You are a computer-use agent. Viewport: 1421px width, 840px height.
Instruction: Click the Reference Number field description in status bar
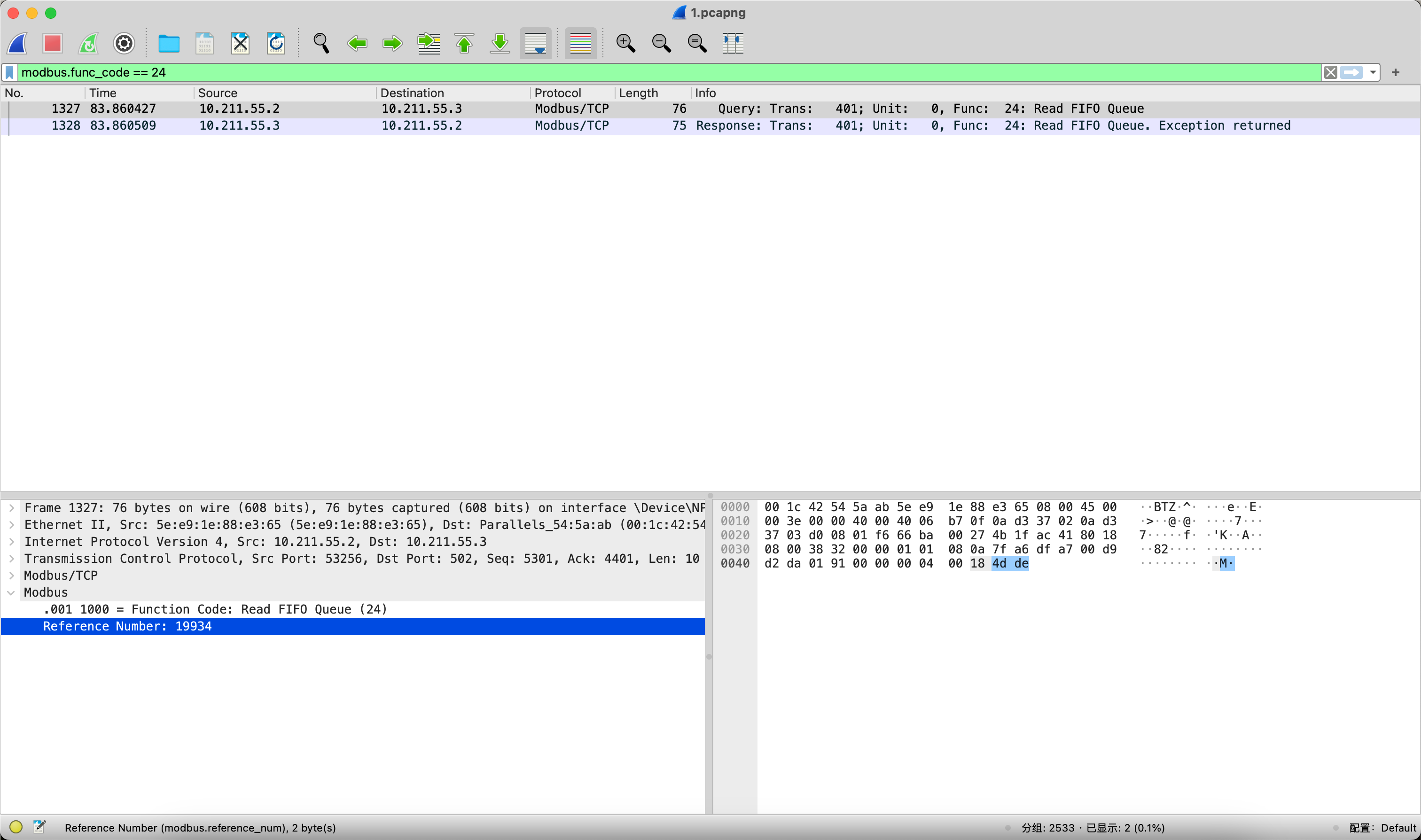click(x=200, y=827)
